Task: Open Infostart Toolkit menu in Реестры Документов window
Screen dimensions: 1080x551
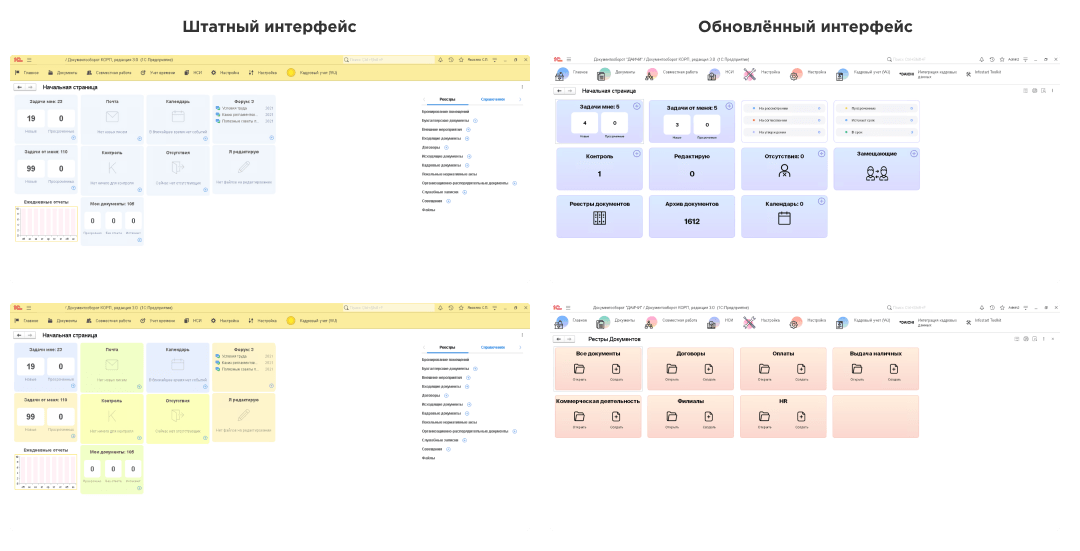Action: coord(984,321)
